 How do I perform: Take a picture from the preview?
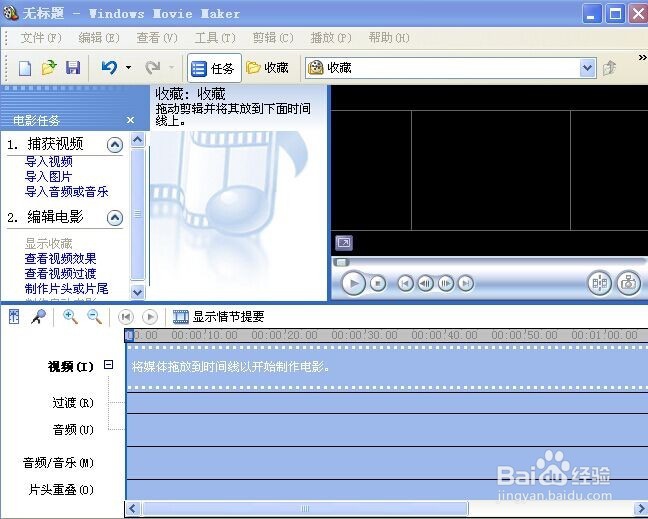[629, 283]
